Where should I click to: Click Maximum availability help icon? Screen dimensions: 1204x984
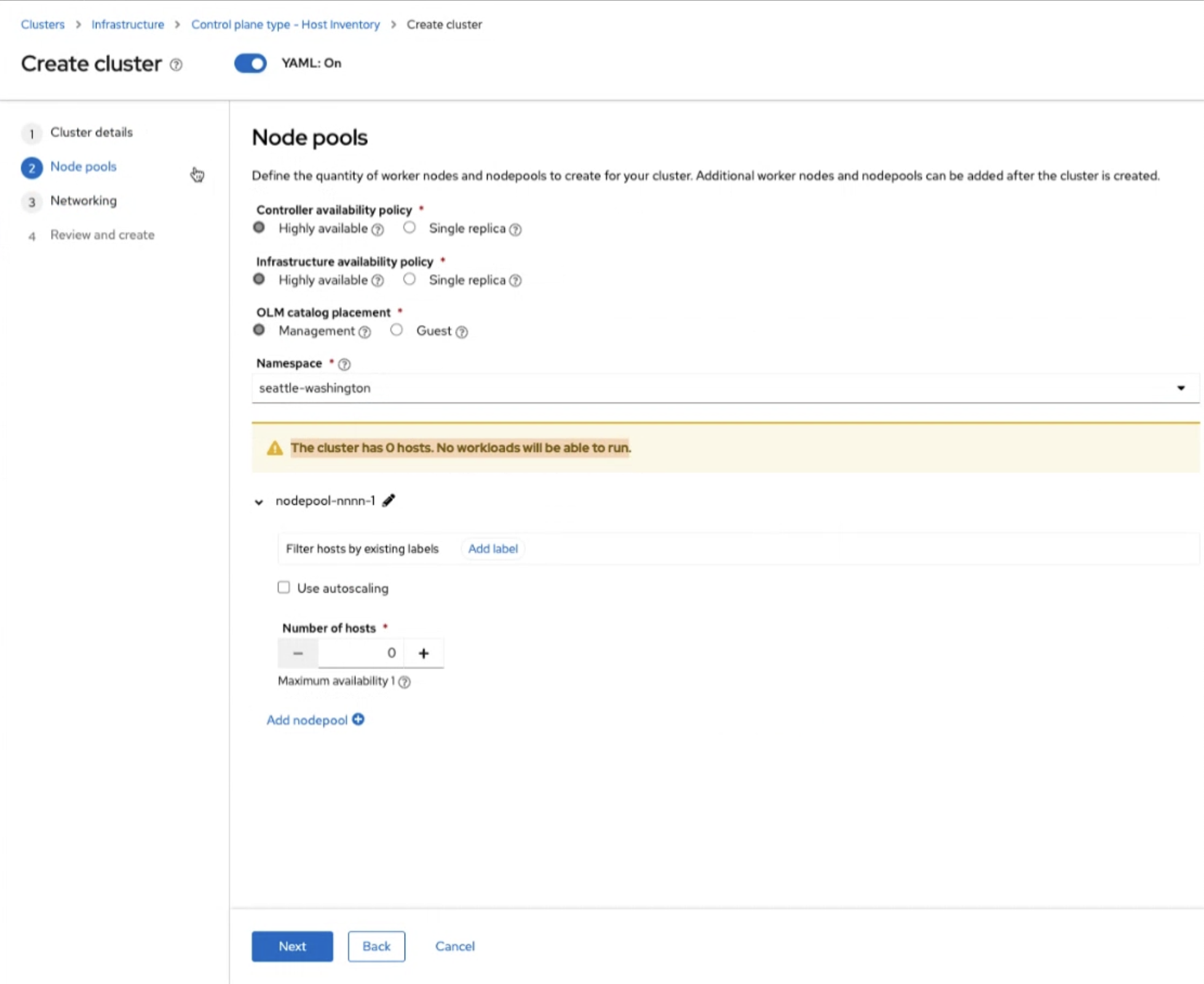[x=404, y=681]
